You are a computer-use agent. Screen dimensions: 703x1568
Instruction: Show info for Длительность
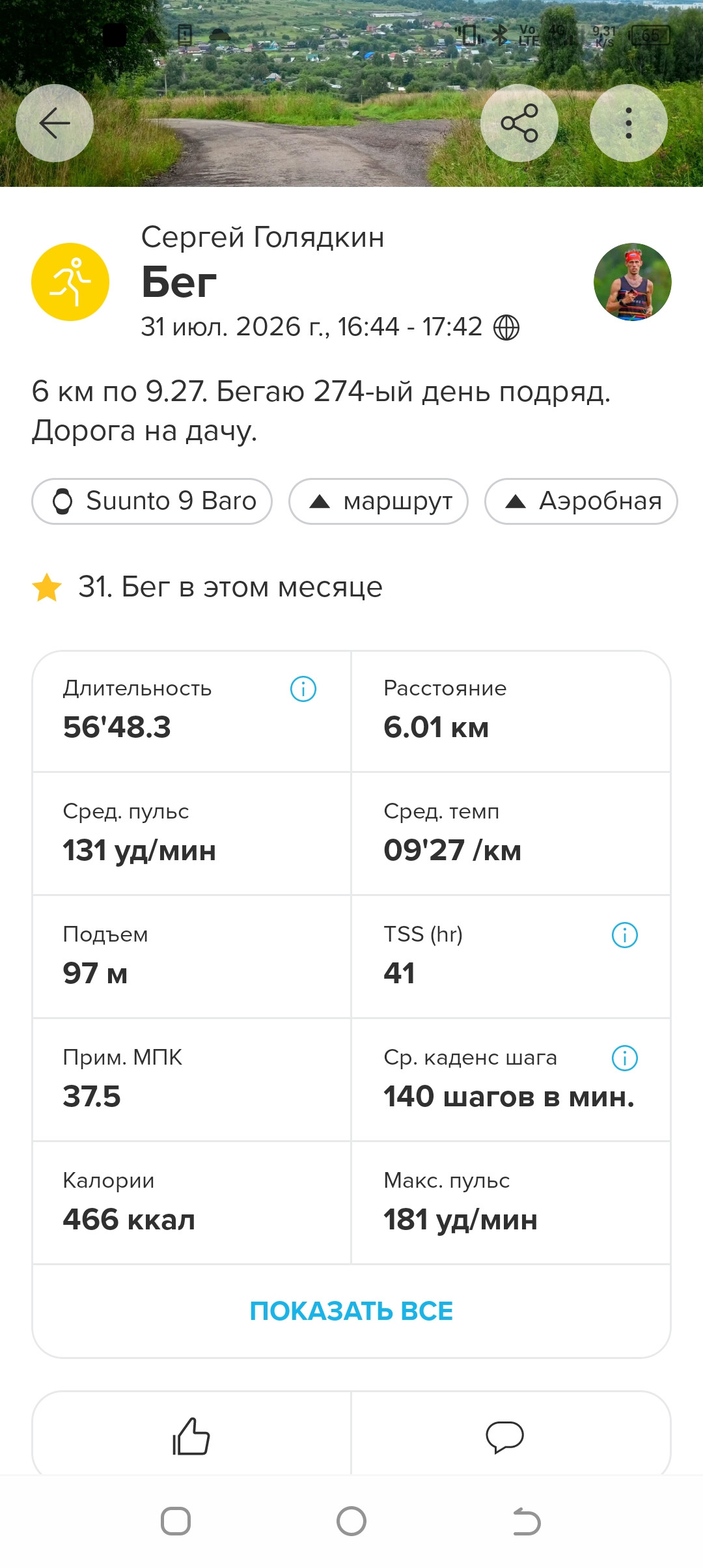[x=303, y=689]
